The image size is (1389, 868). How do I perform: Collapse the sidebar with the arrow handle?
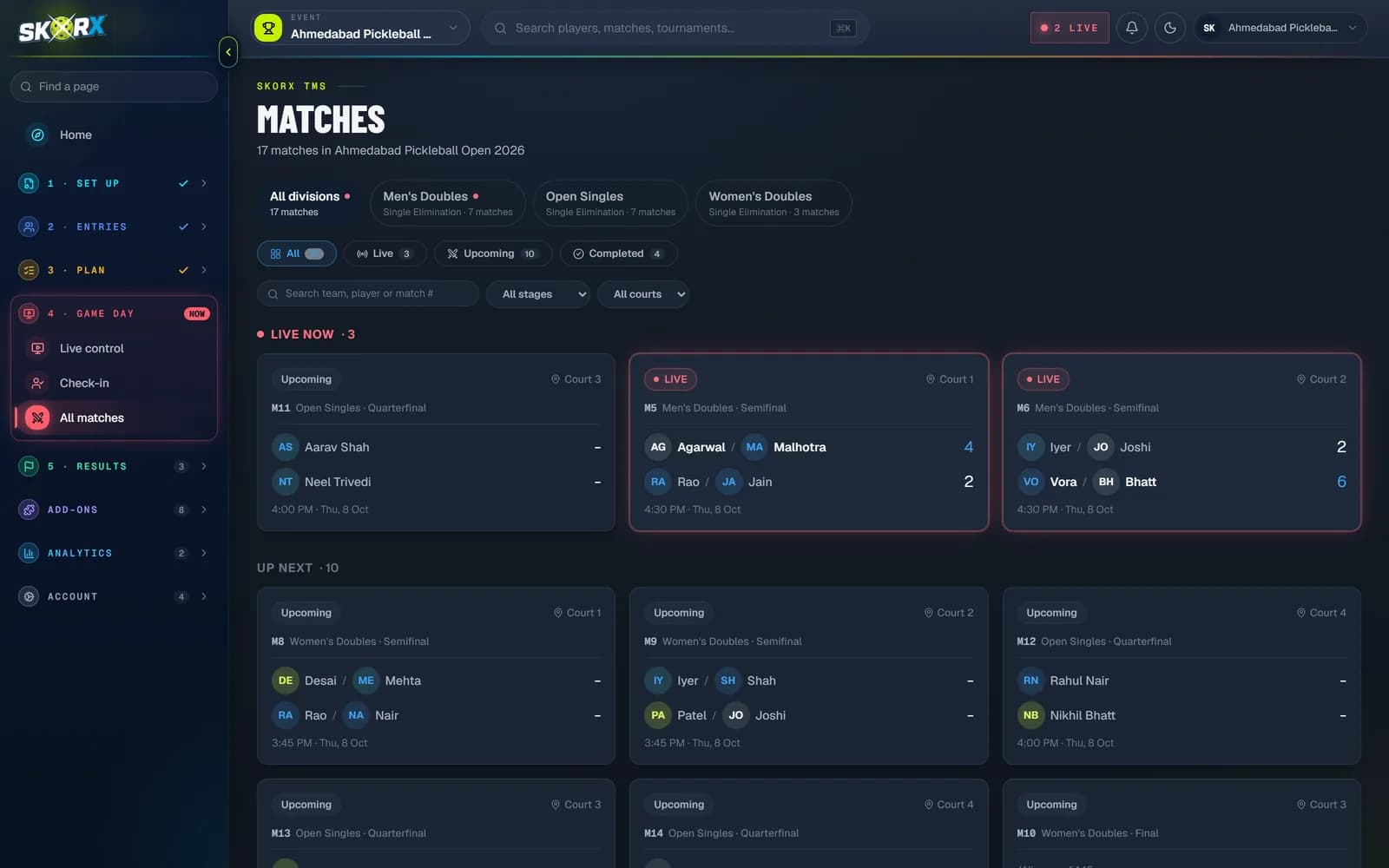pos(228,52)
